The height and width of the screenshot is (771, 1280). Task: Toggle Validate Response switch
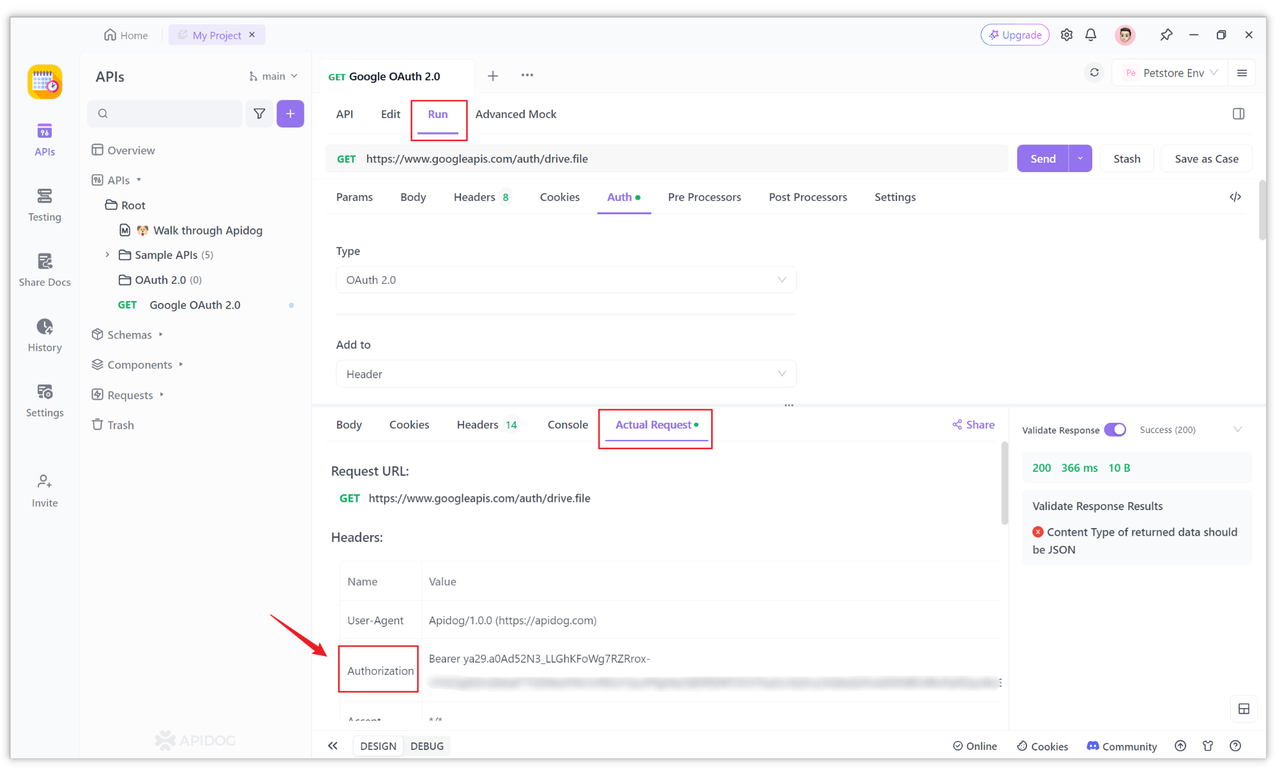tap(1115, 430)
